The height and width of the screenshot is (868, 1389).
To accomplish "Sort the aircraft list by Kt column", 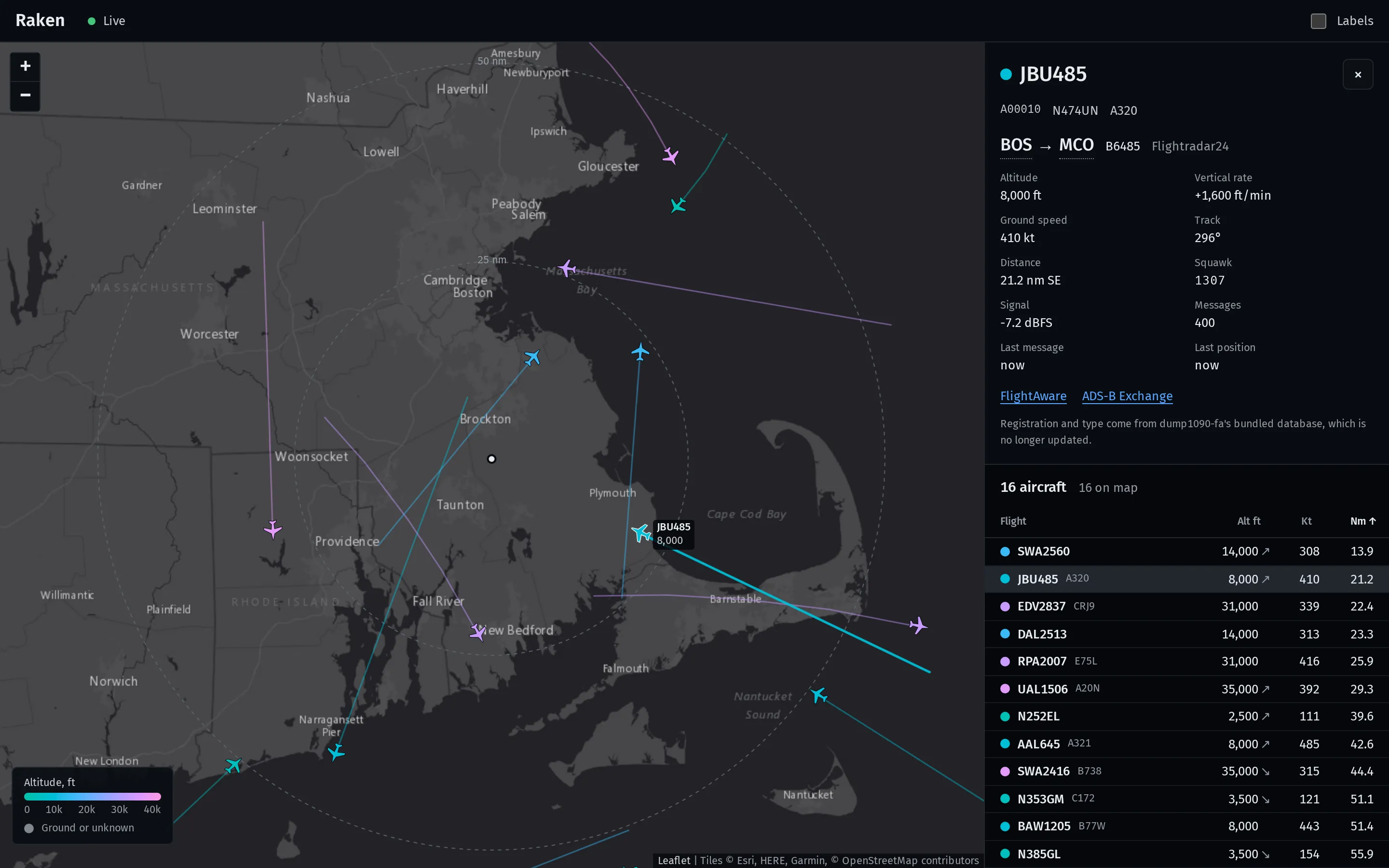I will 1307,521.
